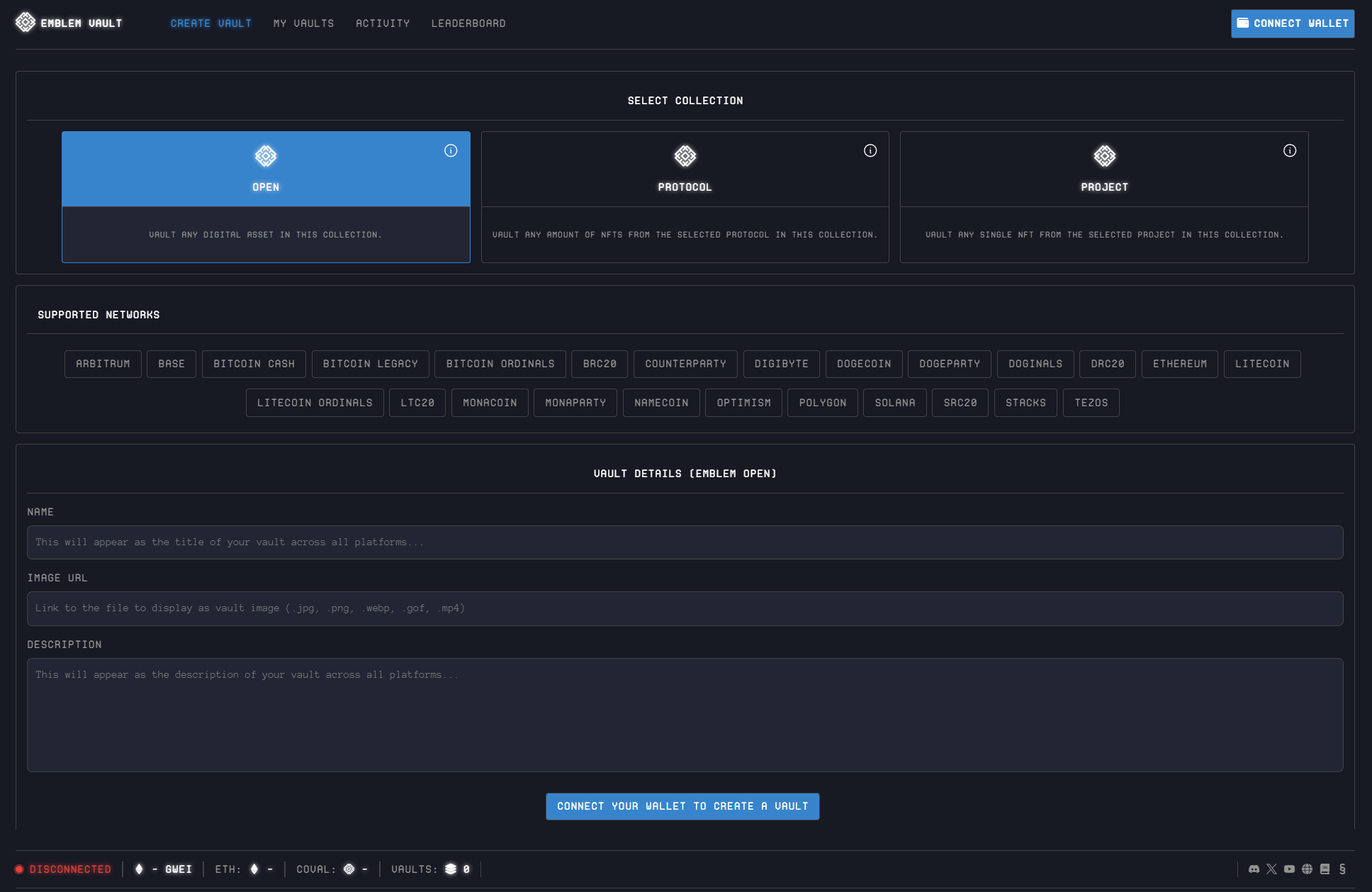Click the Emblem Vault logo icon
The height and width of the screenshot is (892, 1372).
pos(26,23)
